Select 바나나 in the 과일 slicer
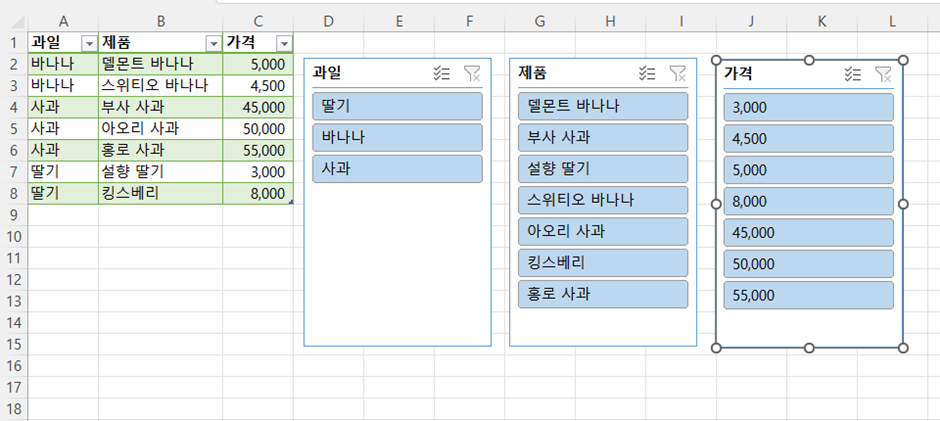 (397, 137)
